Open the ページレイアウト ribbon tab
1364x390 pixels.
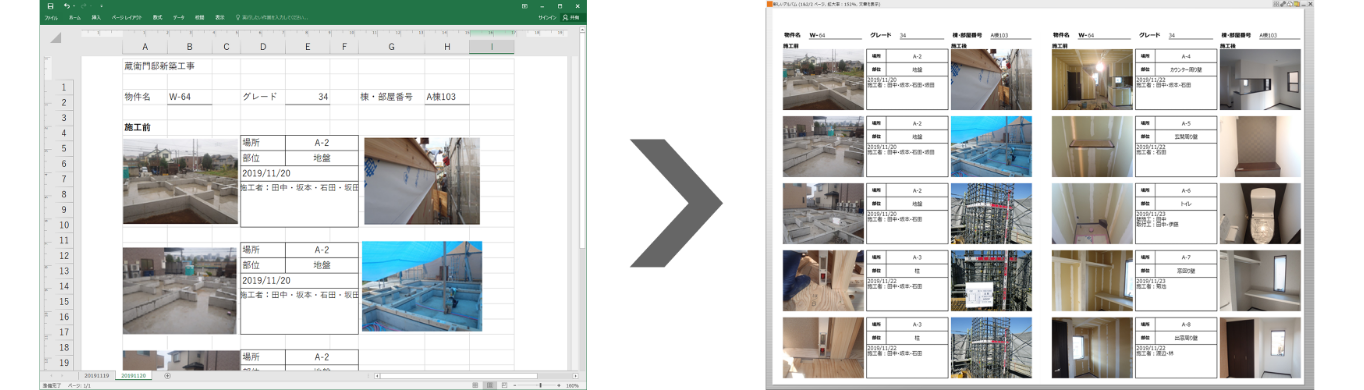coord(126,18)
